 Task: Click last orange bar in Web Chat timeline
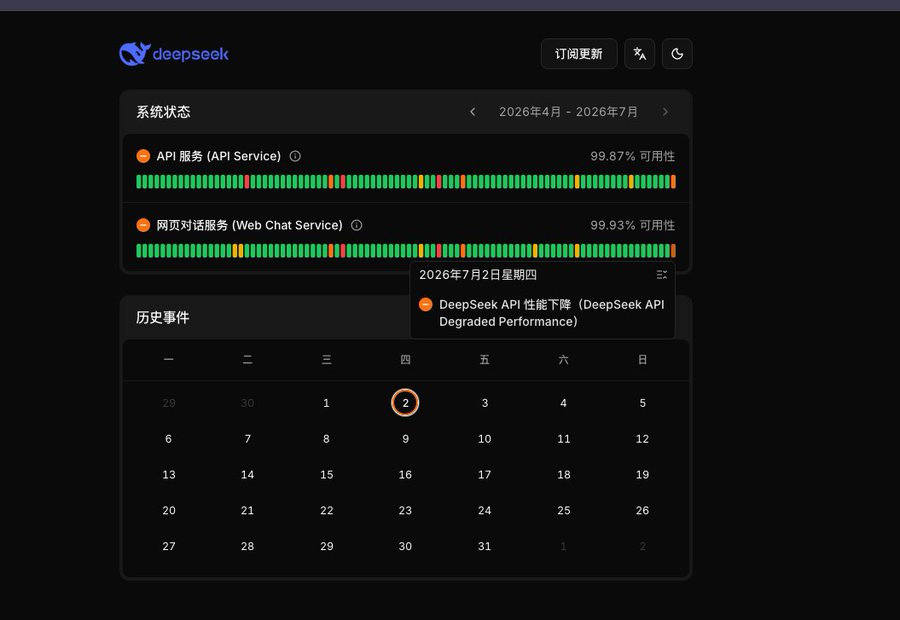pyautogui.click(x=673, y=251)
